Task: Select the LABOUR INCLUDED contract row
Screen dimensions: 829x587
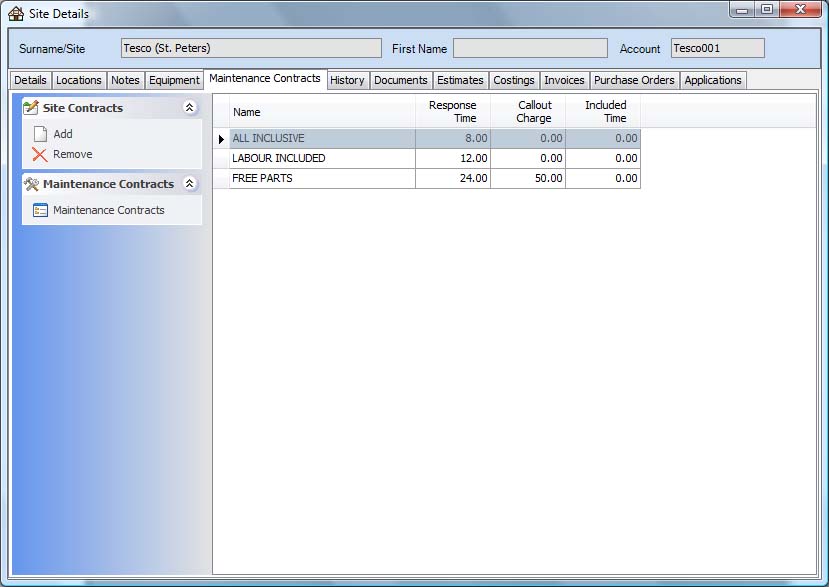Action: [x=322, y=159]
